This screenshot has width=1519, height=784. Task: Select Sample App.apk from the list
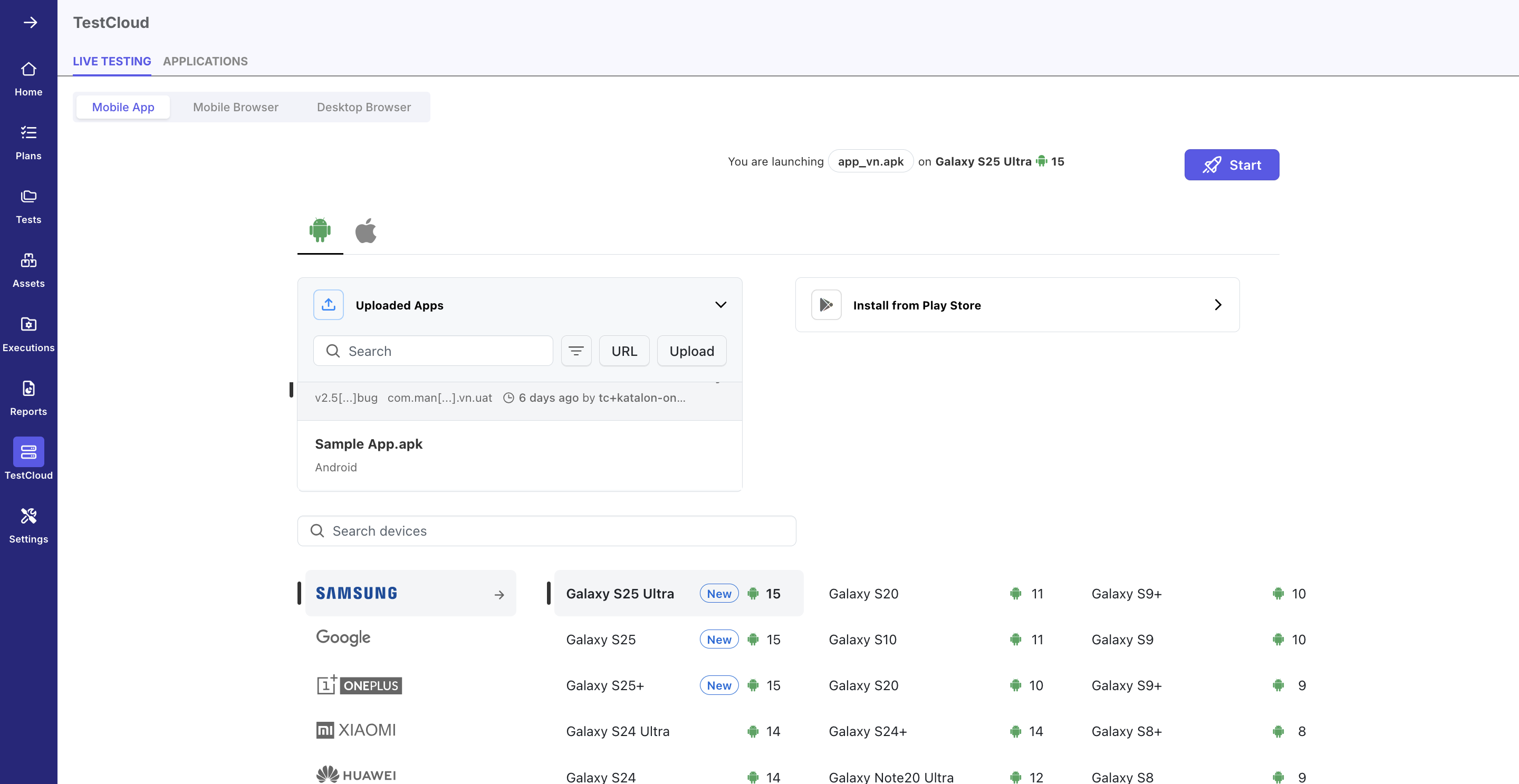(x=520, y=455)
